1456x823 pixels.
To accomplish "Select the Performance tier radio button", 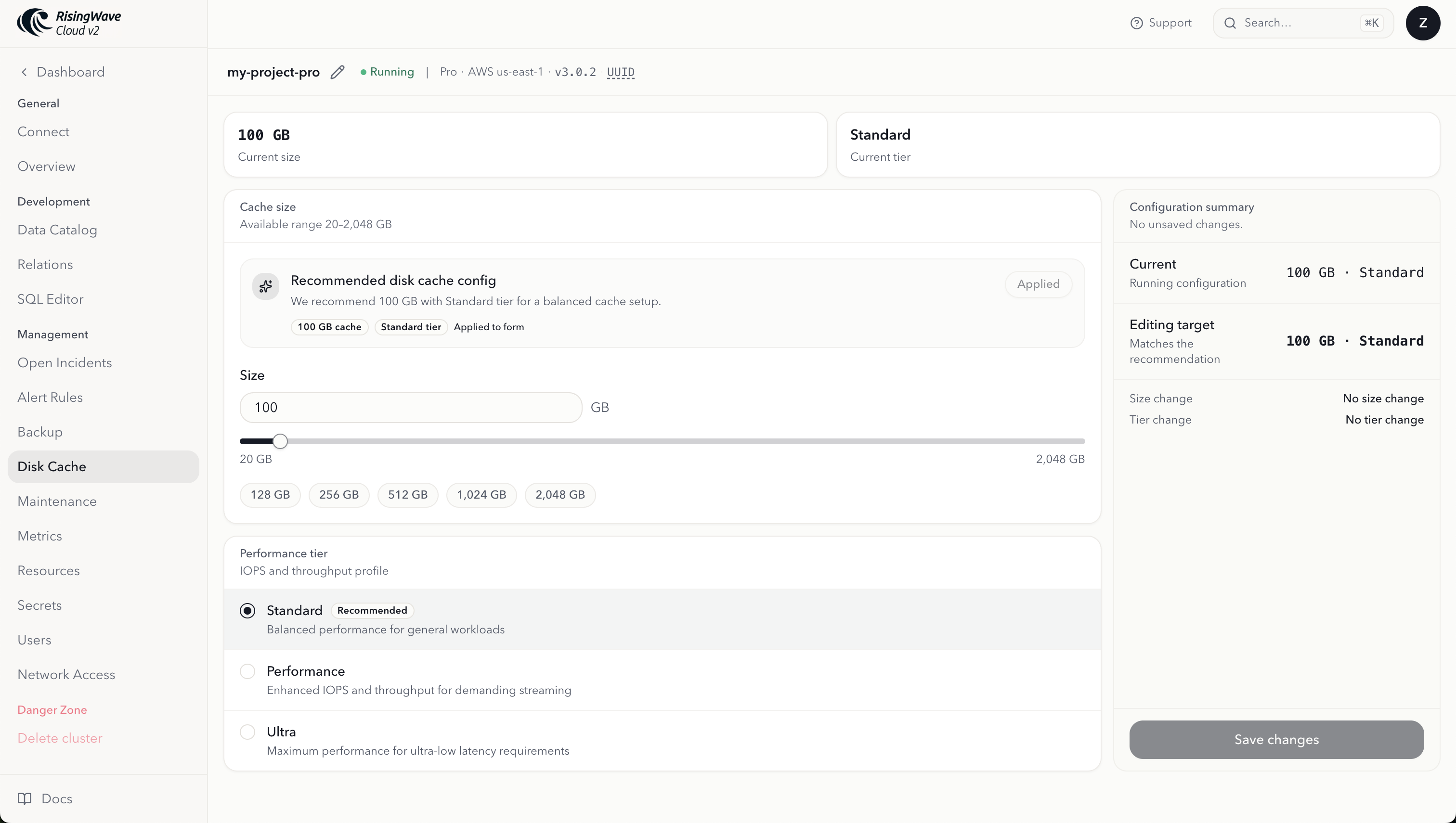I will pyautogui.click(x=247, y=671).
